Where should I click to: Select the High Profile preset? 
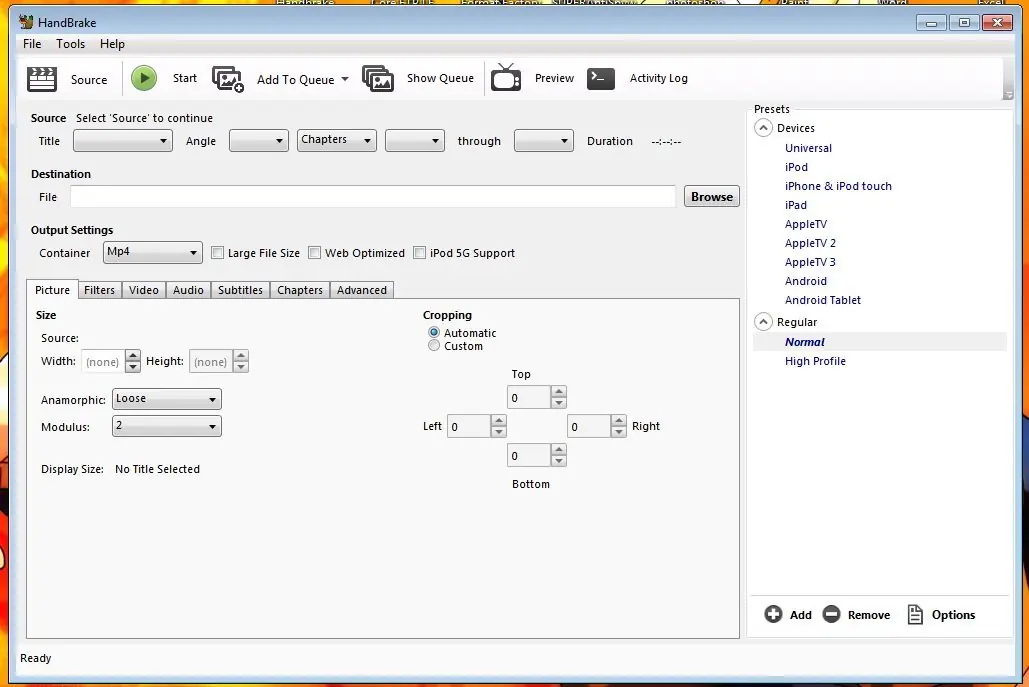815,362
